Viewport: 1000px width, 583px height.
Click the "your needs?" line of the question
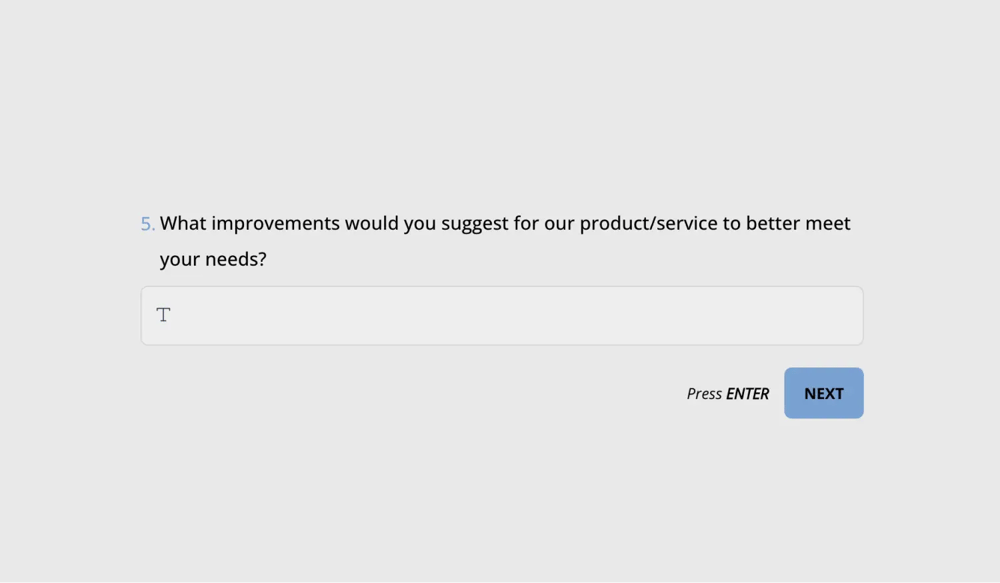[213, 260]
